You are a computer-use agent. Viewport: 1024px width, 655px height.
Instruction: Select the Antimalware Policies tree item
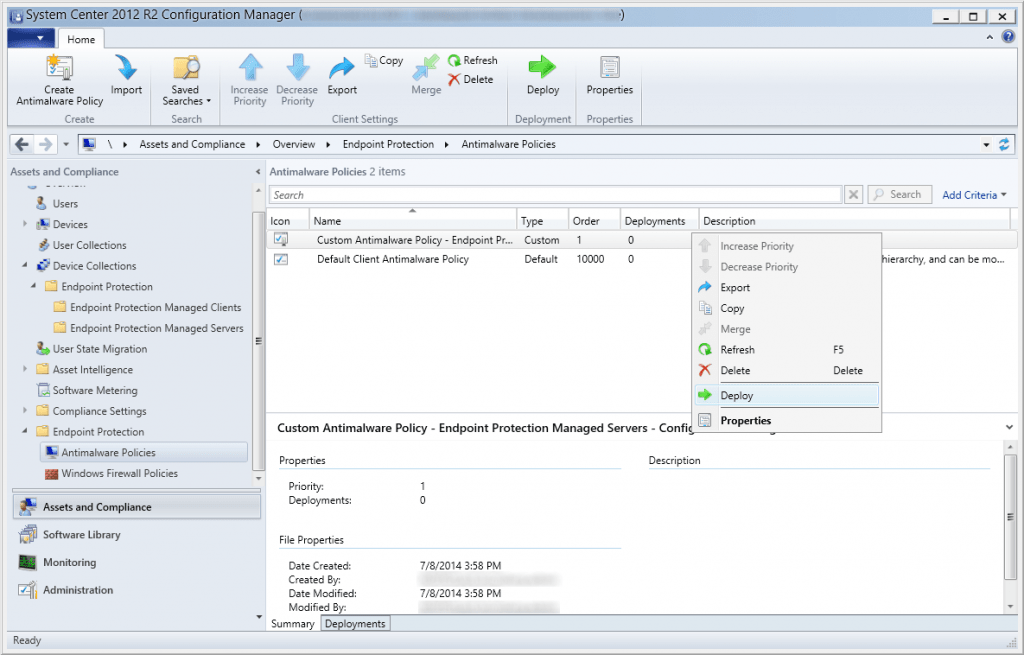[144, 453]
